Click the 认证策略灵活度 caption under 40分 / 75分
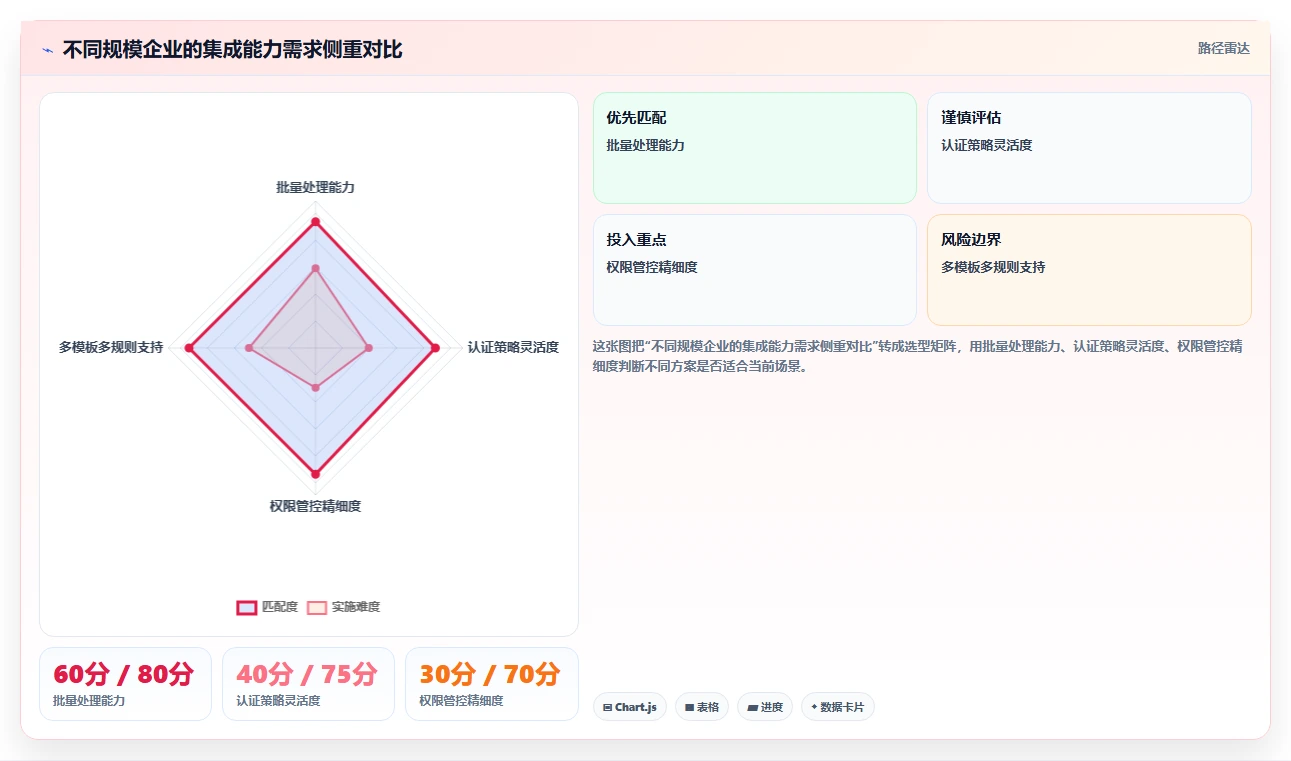This screenshot has height=761, width=1291. (278, 701)
